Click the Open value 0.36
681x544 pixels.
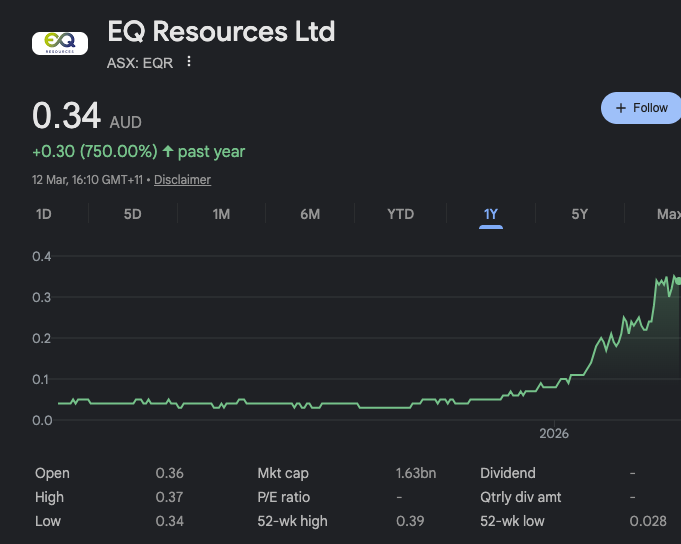click(x=169, y=473)
